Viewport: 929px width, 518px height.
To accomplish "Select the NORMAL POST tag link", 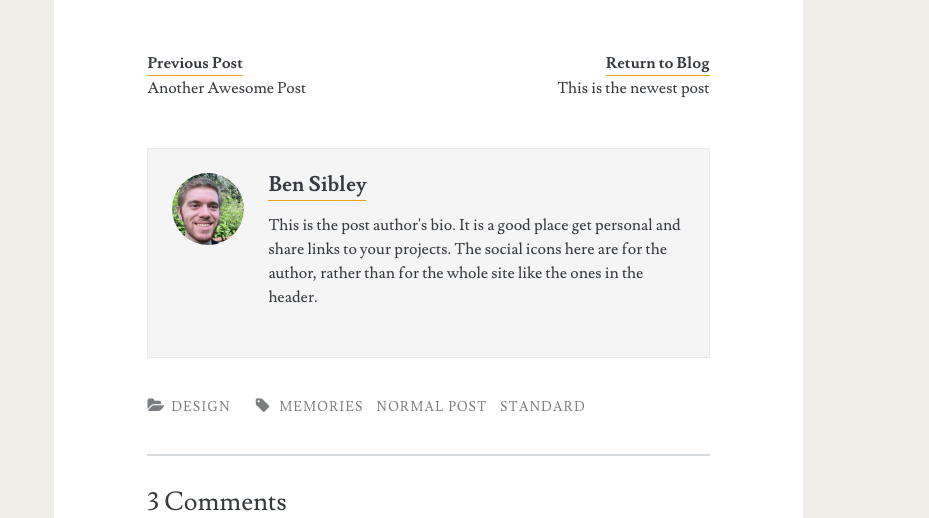I will [x=431, y=406].
